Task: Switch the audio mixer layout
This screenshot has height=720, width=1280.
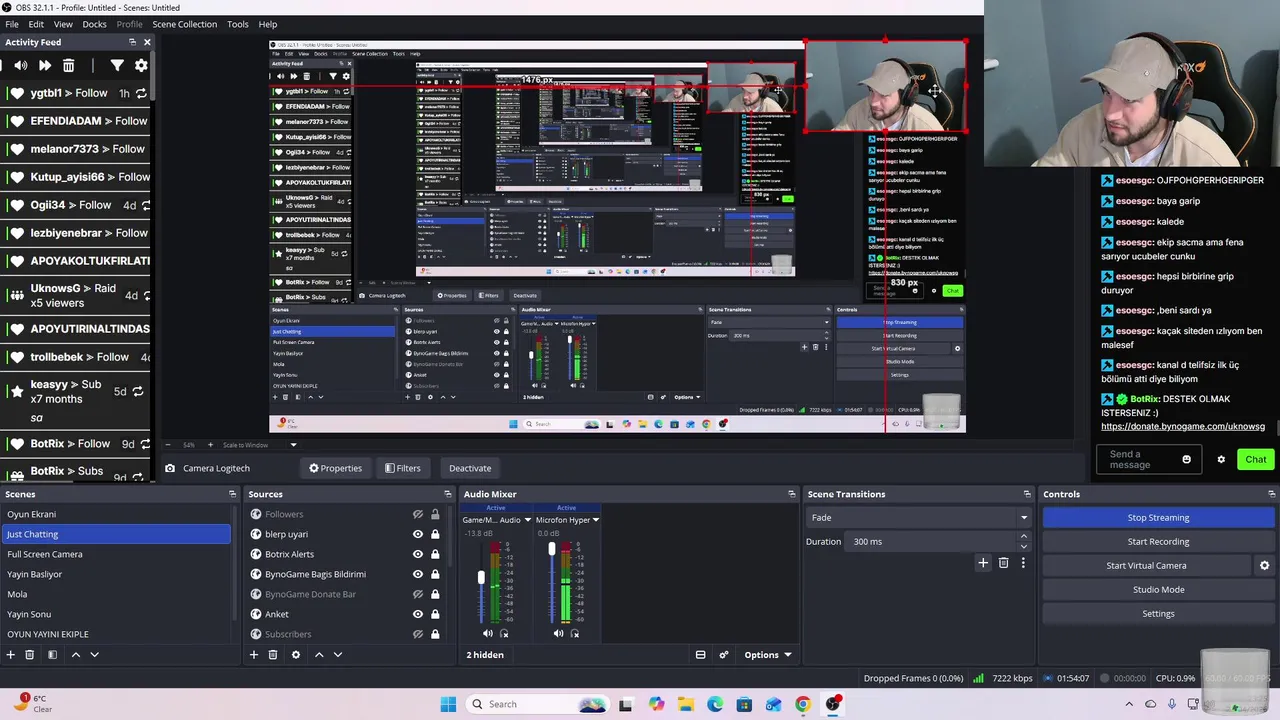Action: [x=700, y=655]
